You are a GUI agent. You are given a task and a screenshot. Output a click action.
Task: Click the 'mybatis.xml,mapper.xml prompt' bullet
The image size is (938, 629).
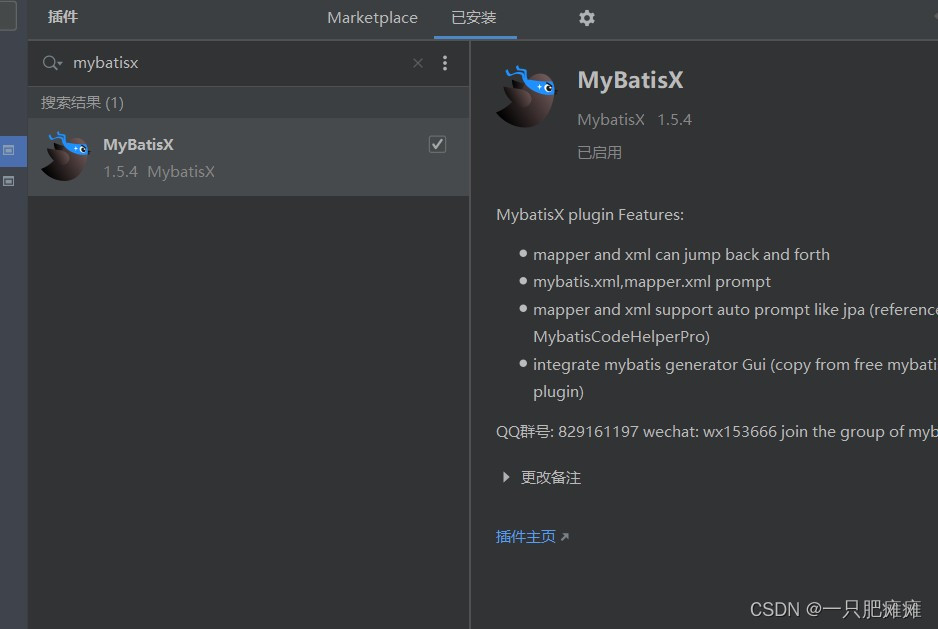(x=652, y=281)
